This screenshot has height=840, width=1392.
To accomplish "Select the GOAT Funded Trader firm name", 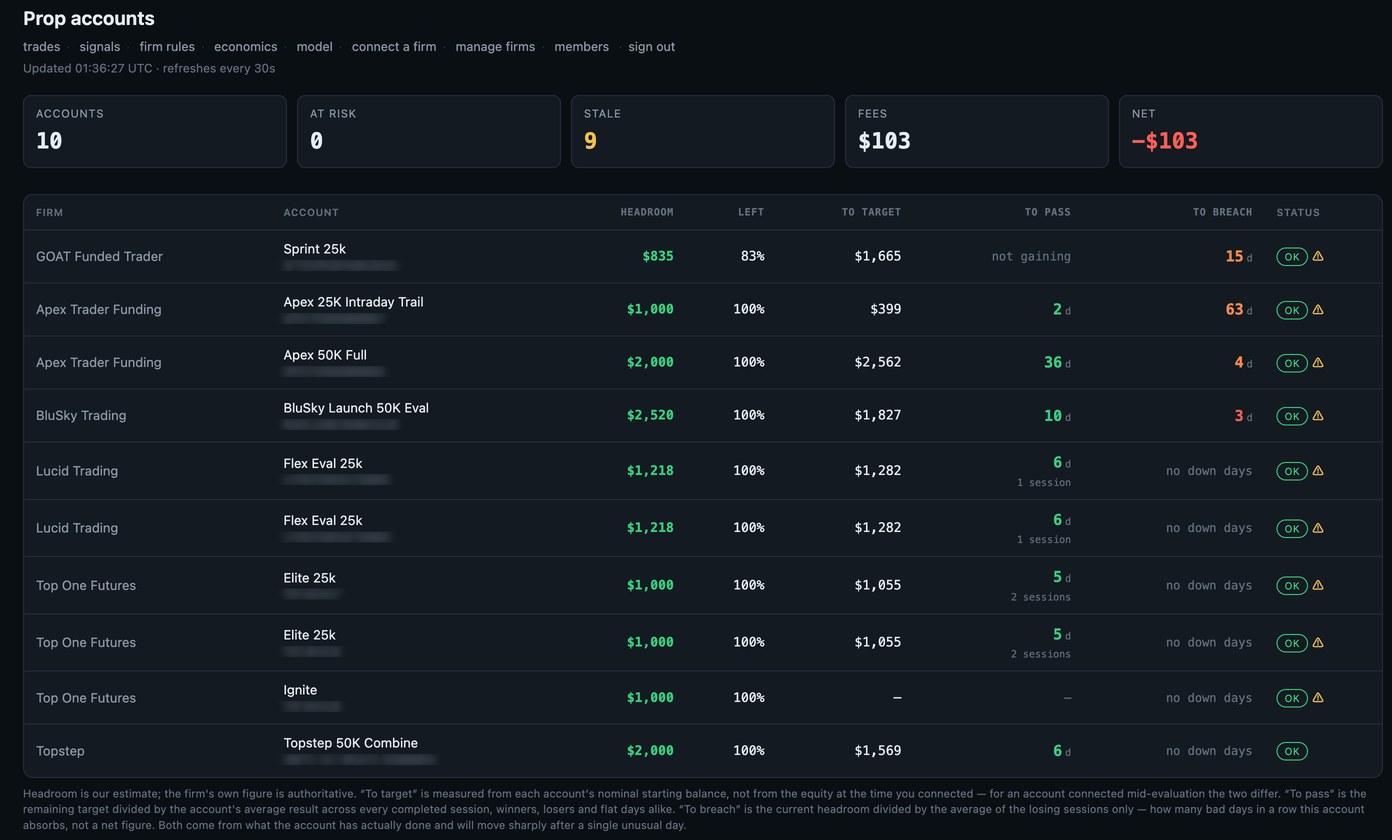I will (99, 257).
